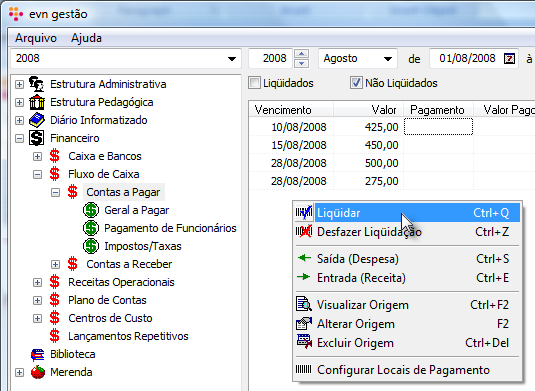Open the Ajuda menu
Viewport: 535px width, 391px height.
[x=86, y=38]
